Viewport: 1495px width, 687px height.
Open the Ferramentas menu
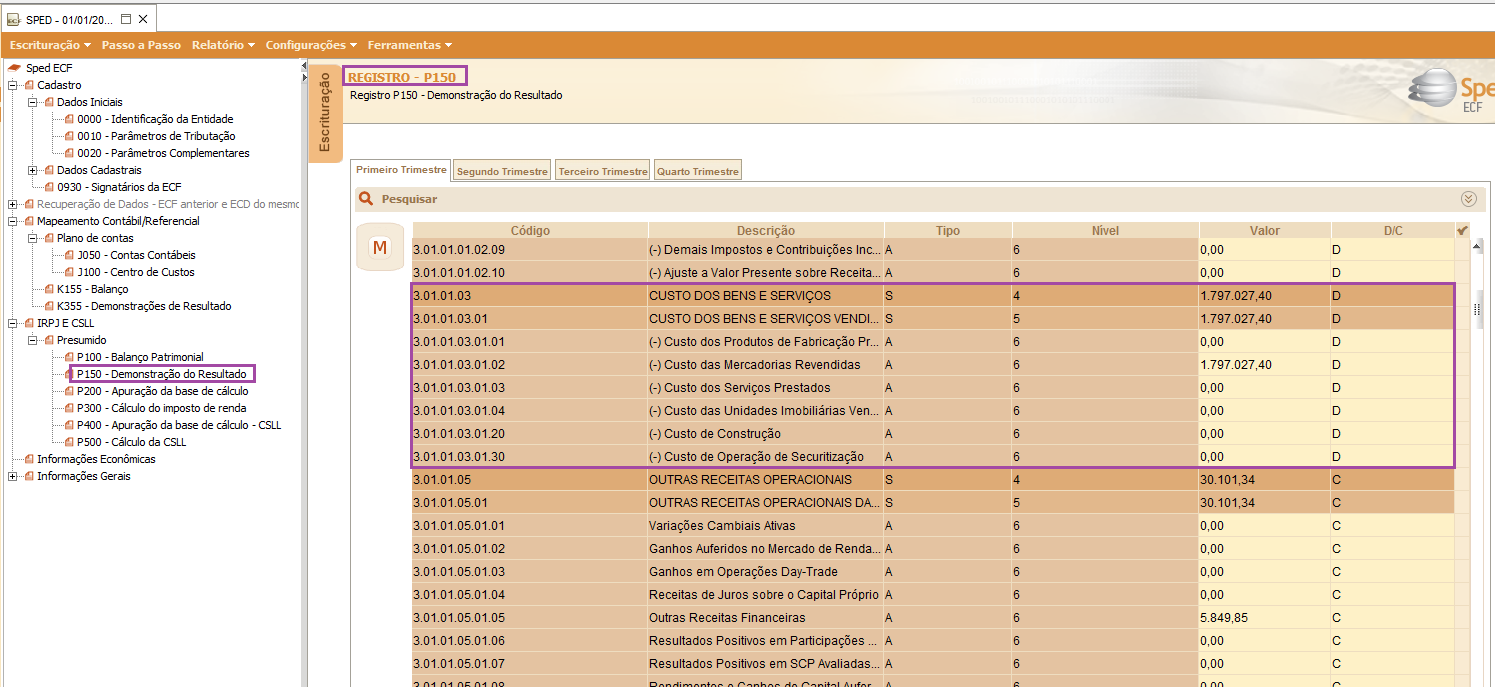tap(410, 45)
